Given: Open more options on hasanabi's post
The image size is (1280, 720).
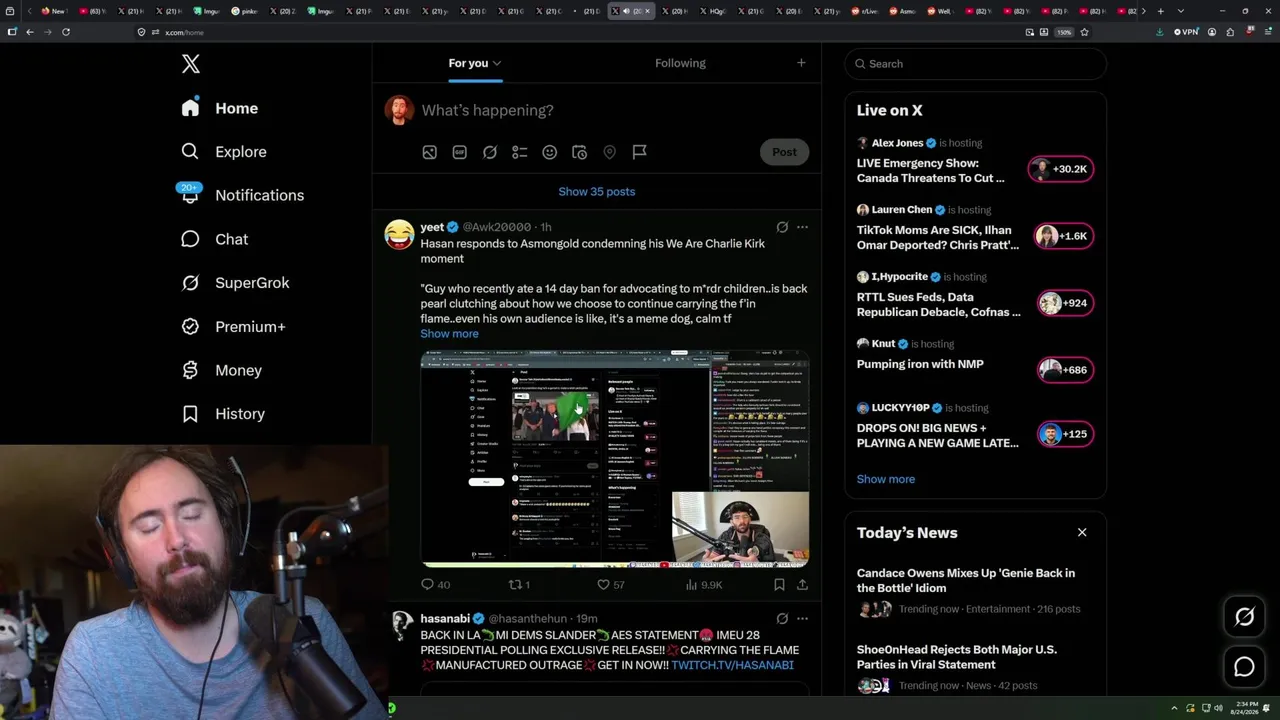Looking at the screenshot, I should 802,619.
